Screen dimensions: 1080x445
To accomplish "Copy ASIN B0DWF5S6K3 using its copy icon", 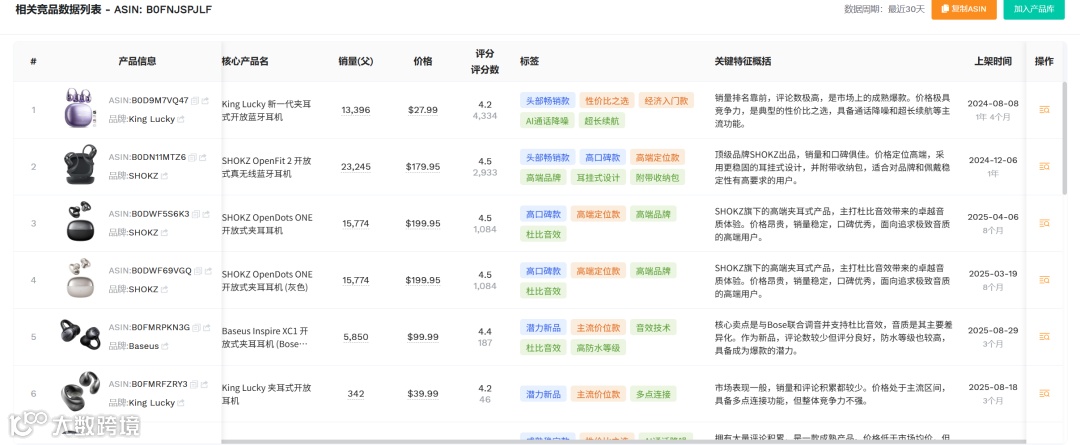I will point(196,214).
